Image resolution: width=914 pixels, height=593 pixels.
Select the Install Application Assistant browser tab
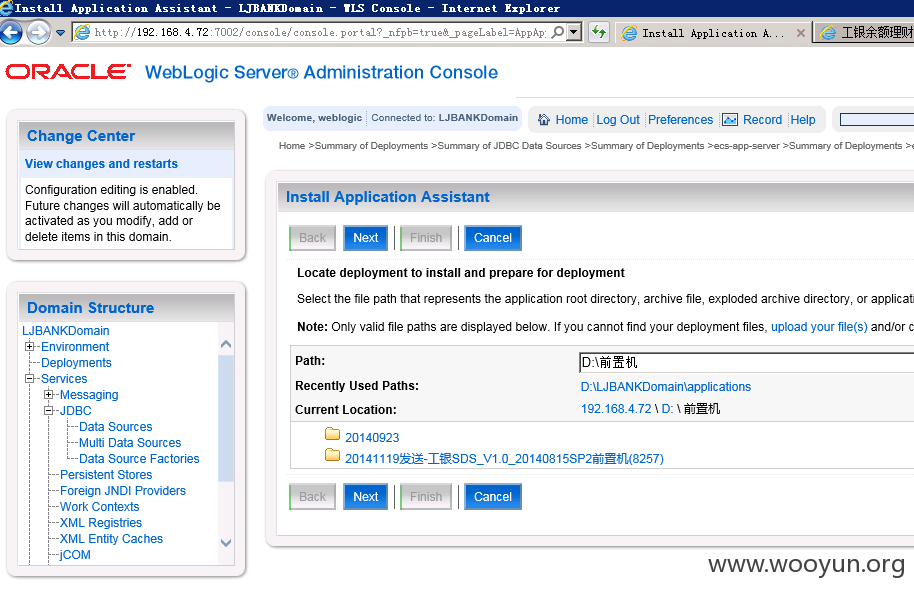712,33
